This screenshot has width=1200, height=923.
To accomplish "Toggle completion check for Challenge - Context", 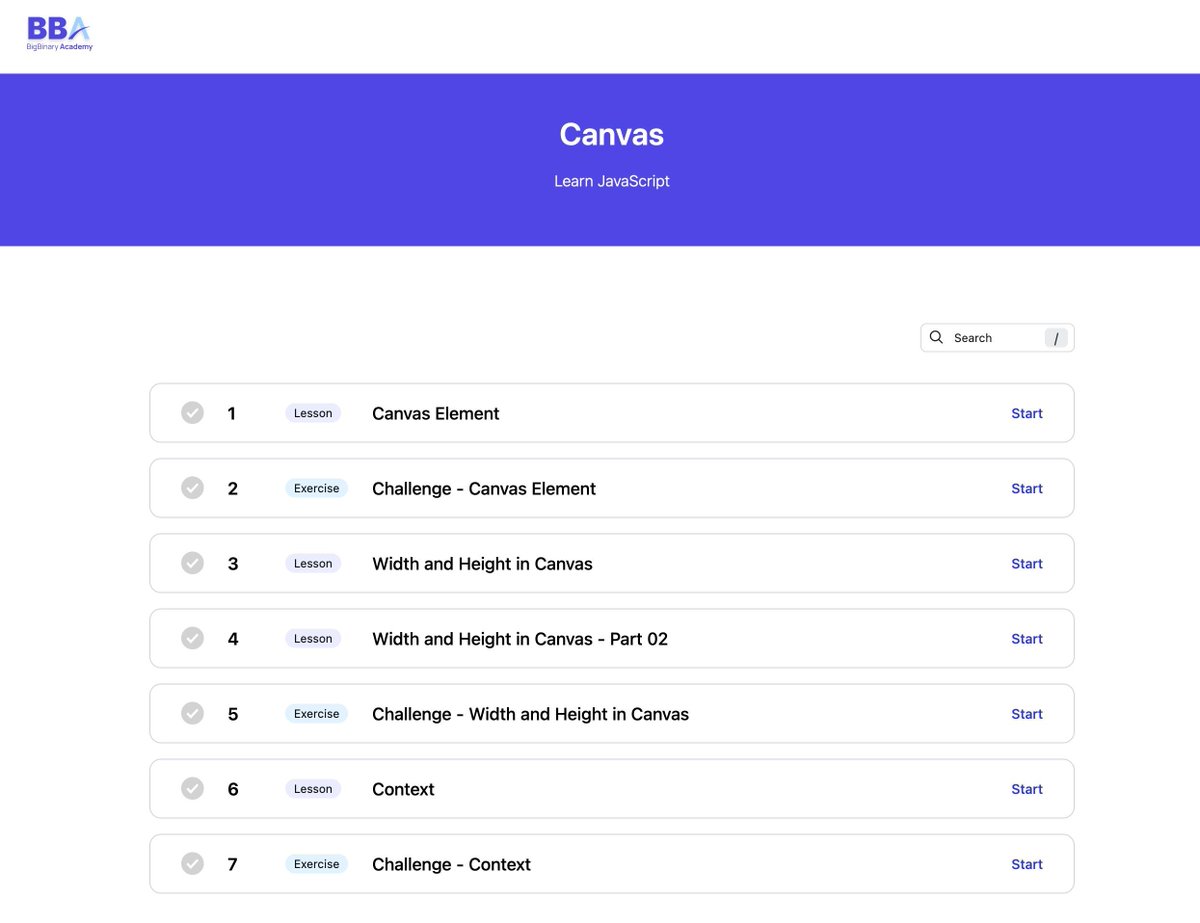I will pyautogui.click(x=192, y=863).
